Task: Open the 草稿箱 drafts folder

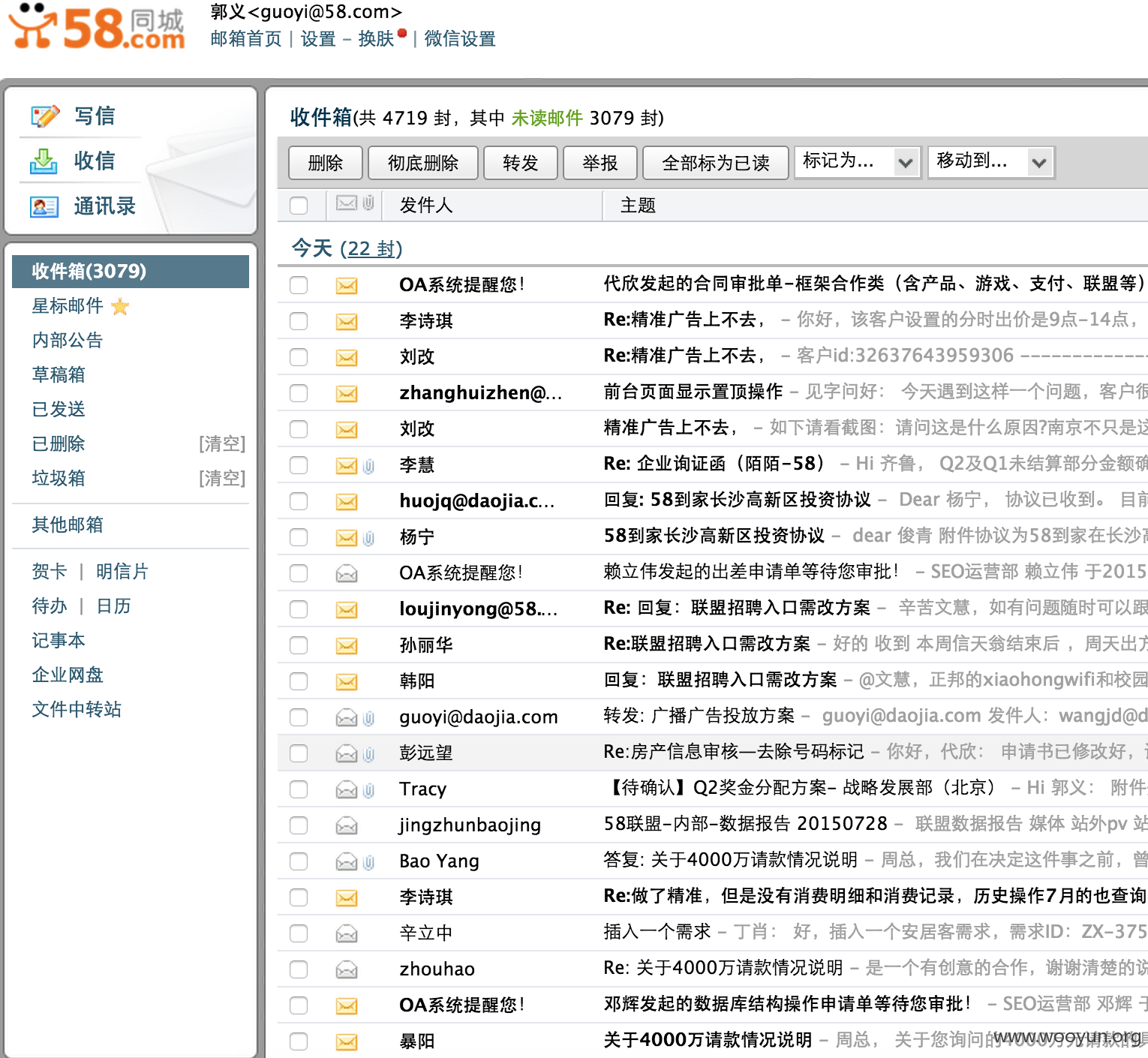Action: [x=59, y=375]
